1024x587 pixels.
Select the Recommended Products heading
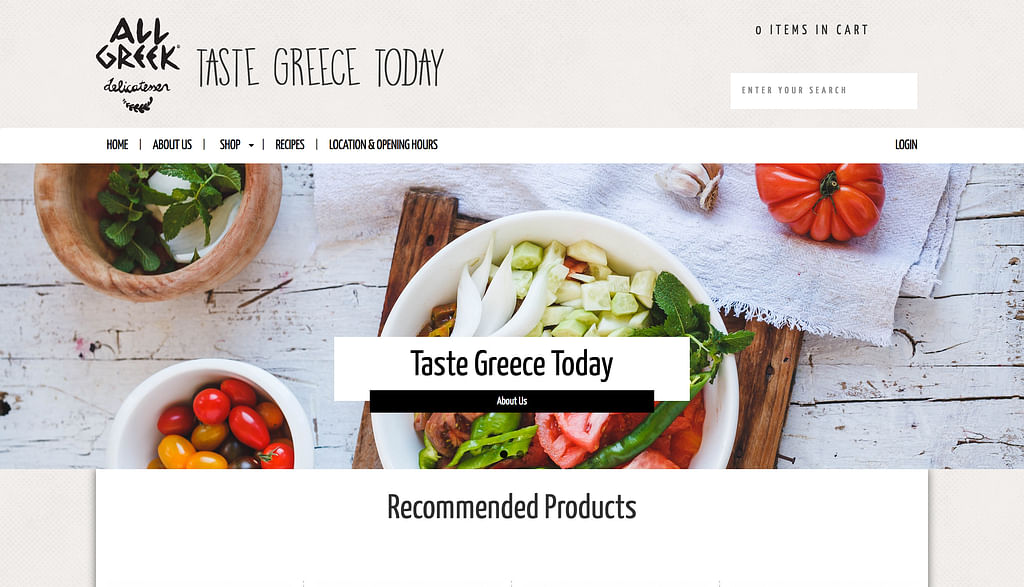511,507
